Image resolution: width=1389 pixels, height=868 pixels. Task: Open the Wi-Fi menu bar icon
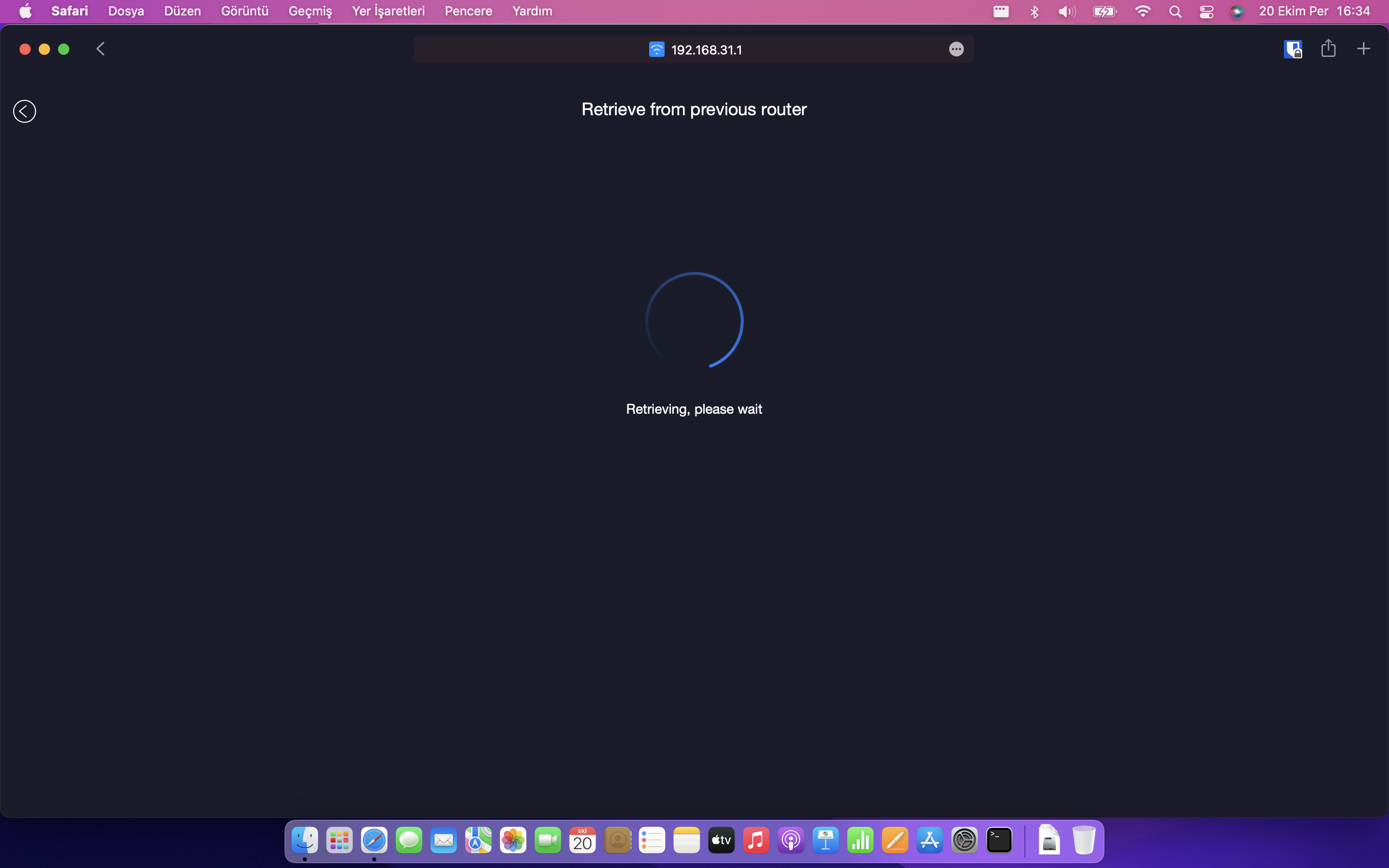(x=1143, y=12)
